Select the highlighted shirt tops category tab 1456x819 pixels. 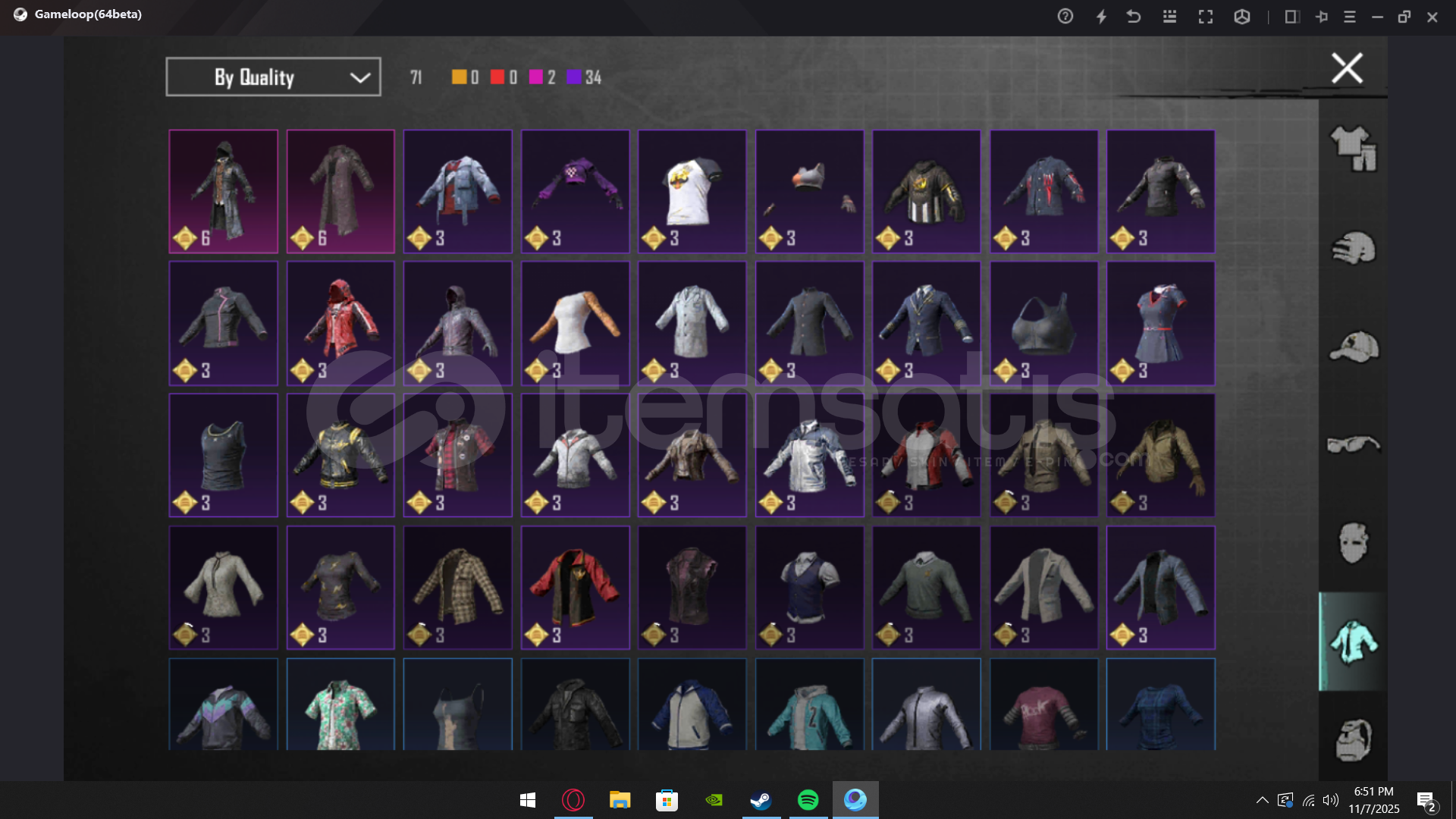[1354, 642]
